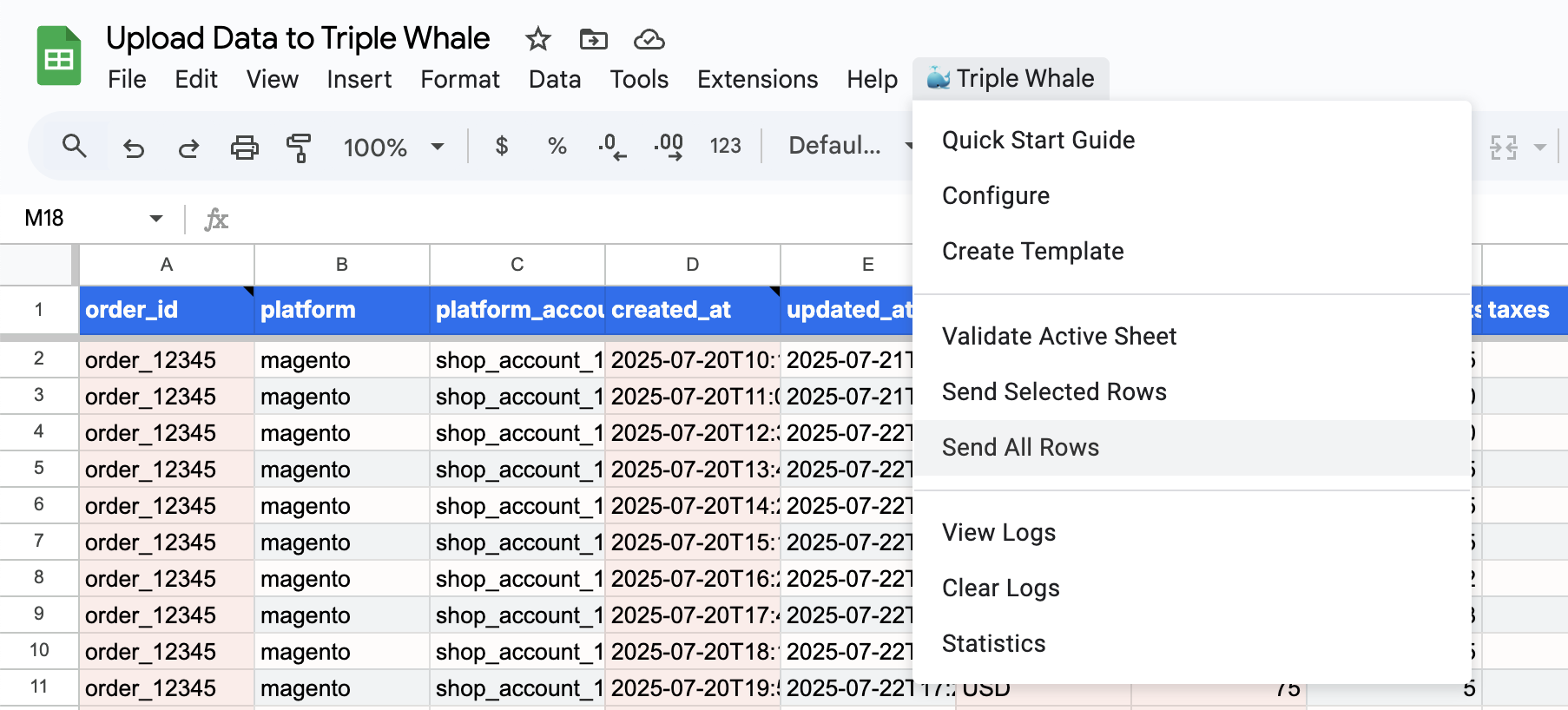Open Statistics entry

pos(1192,644)
